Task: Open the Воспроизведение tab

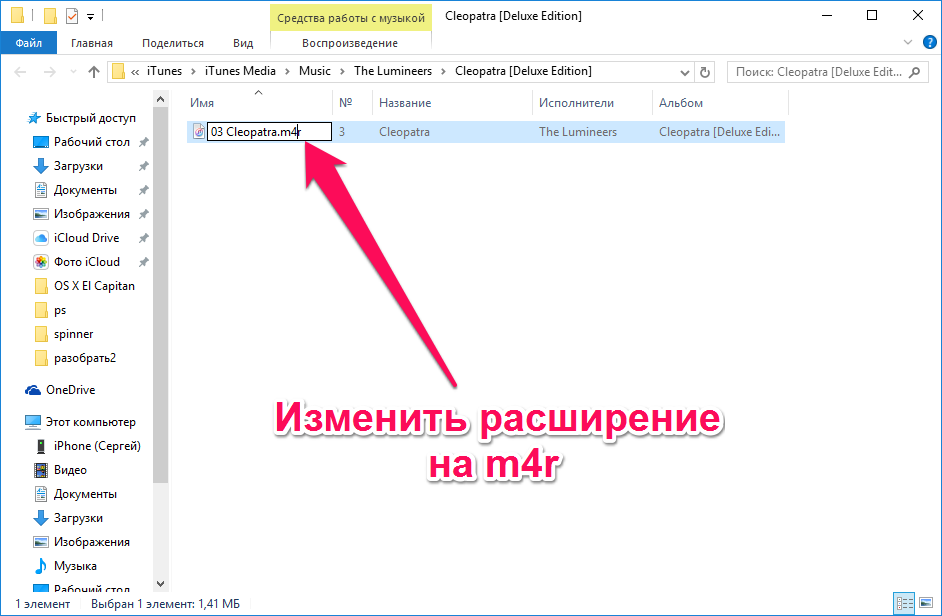Action: (x=350, y=43)
